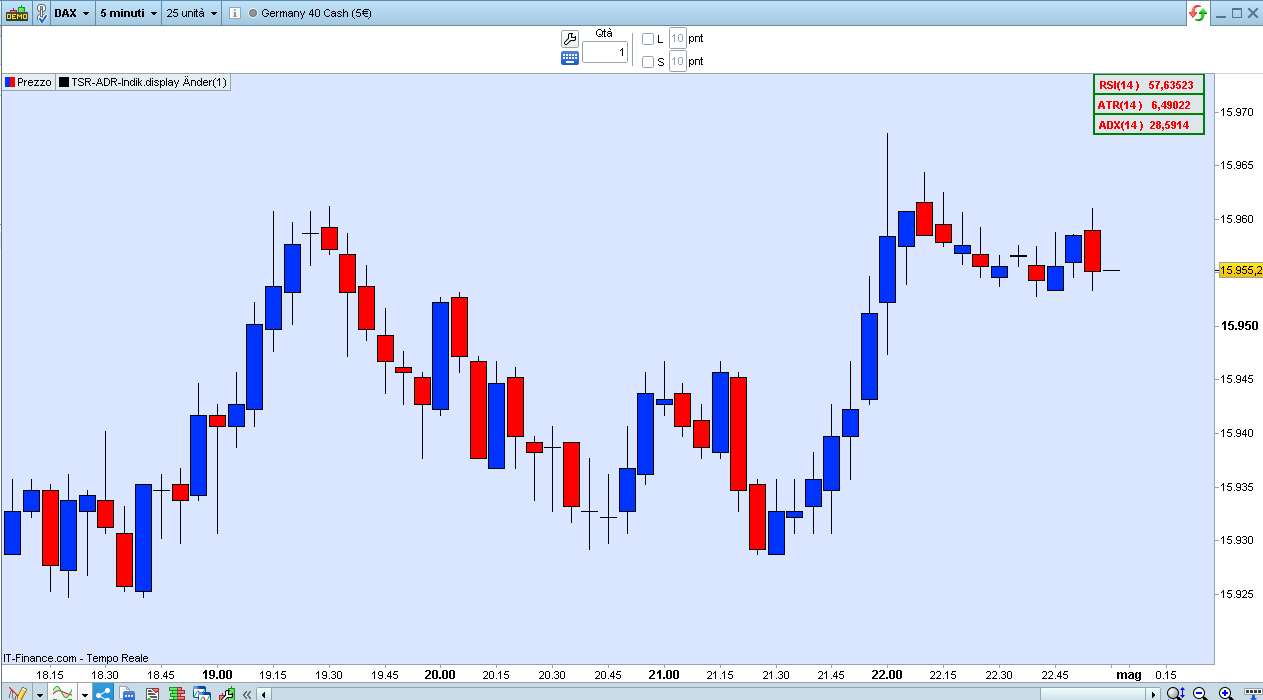Viewport: 1263px width, 700px height.
Task: Click the horizontal chart scrollbar thumb
Action: tap(1094, 694)
